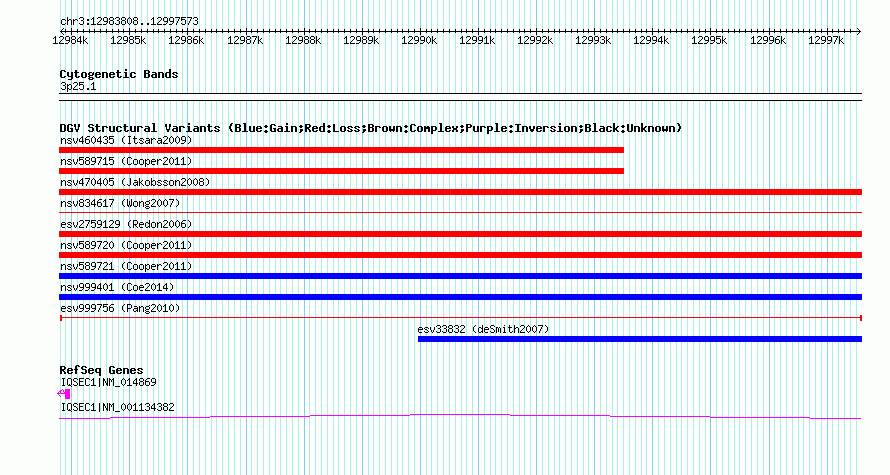Image resolution: width=890 pixels, height=475 pixels.
Task: Select blue gain bar under nsv589721
Action: [x=460, y=276]
